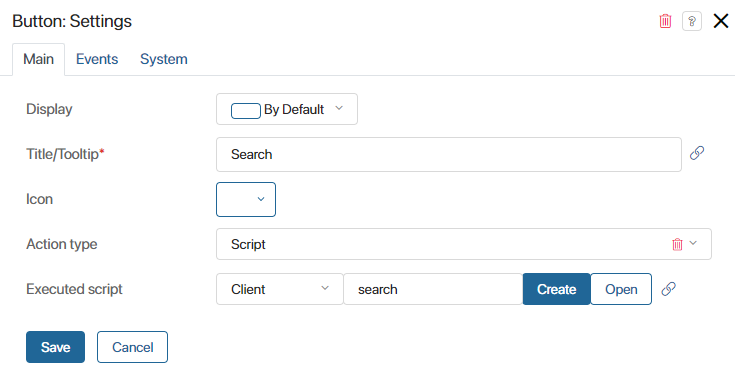
Task: Clear the Action type with its trash icon
Action: tap(677, 244)
